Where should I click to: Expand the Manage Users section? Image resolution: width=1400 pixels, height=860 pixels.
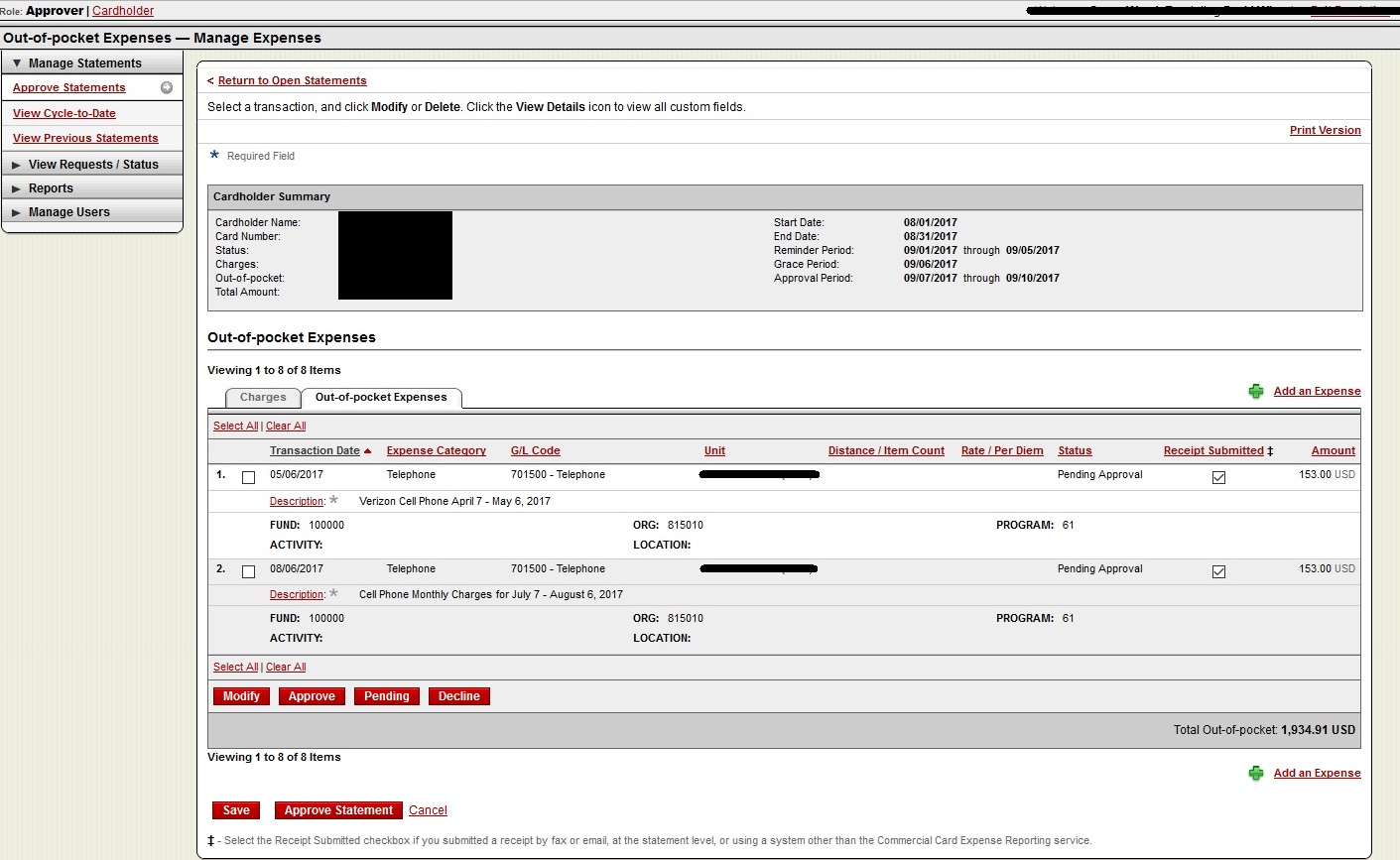[92, 211]
